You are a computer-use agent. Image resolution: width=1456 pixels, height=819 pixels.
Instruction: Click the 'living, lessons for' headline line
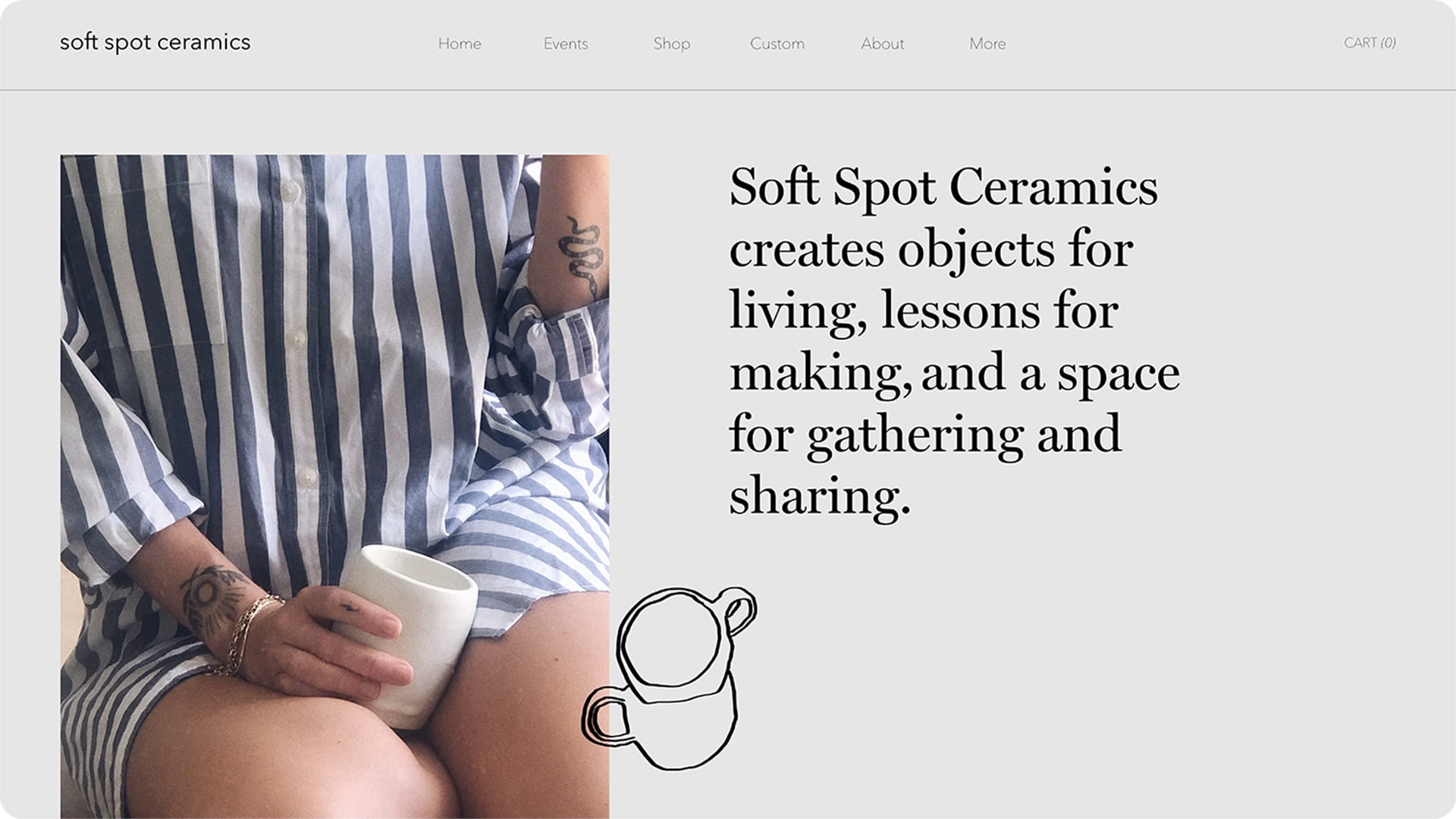[x=924, y=312]
